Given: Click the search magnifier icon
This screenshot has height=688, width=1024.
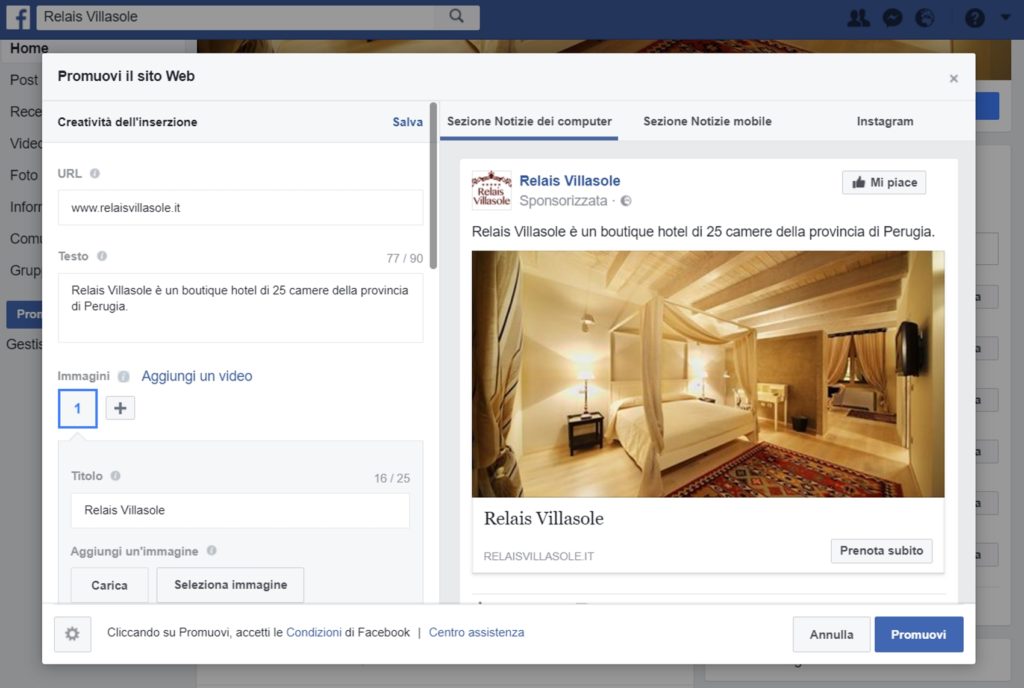Looking at the screenshot, I should coord(457,16).
